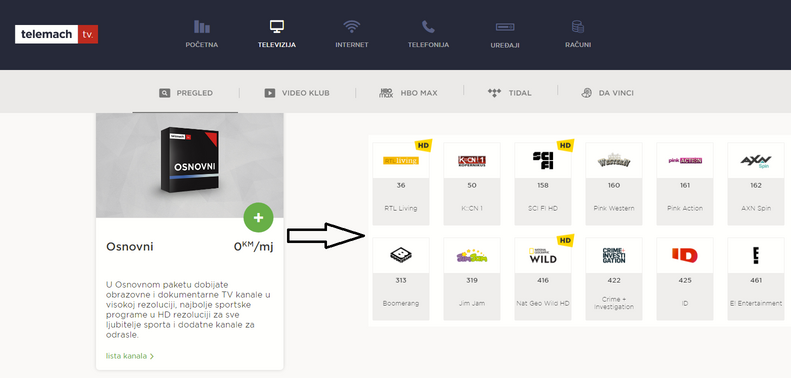Click channel number '422'
The image size is (791, 378).
point(614,280)
